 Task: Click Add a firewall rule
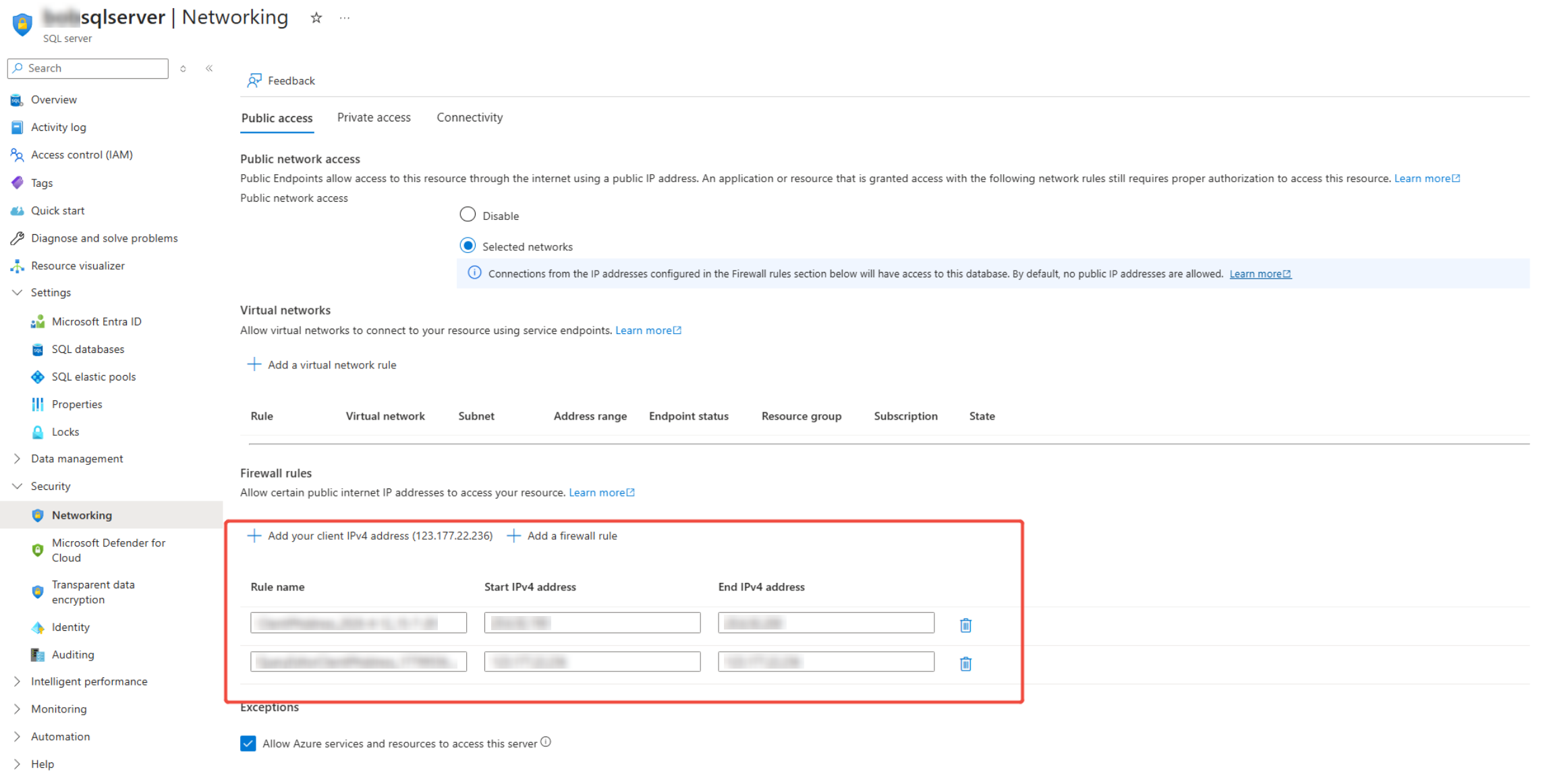click(562, 536)
